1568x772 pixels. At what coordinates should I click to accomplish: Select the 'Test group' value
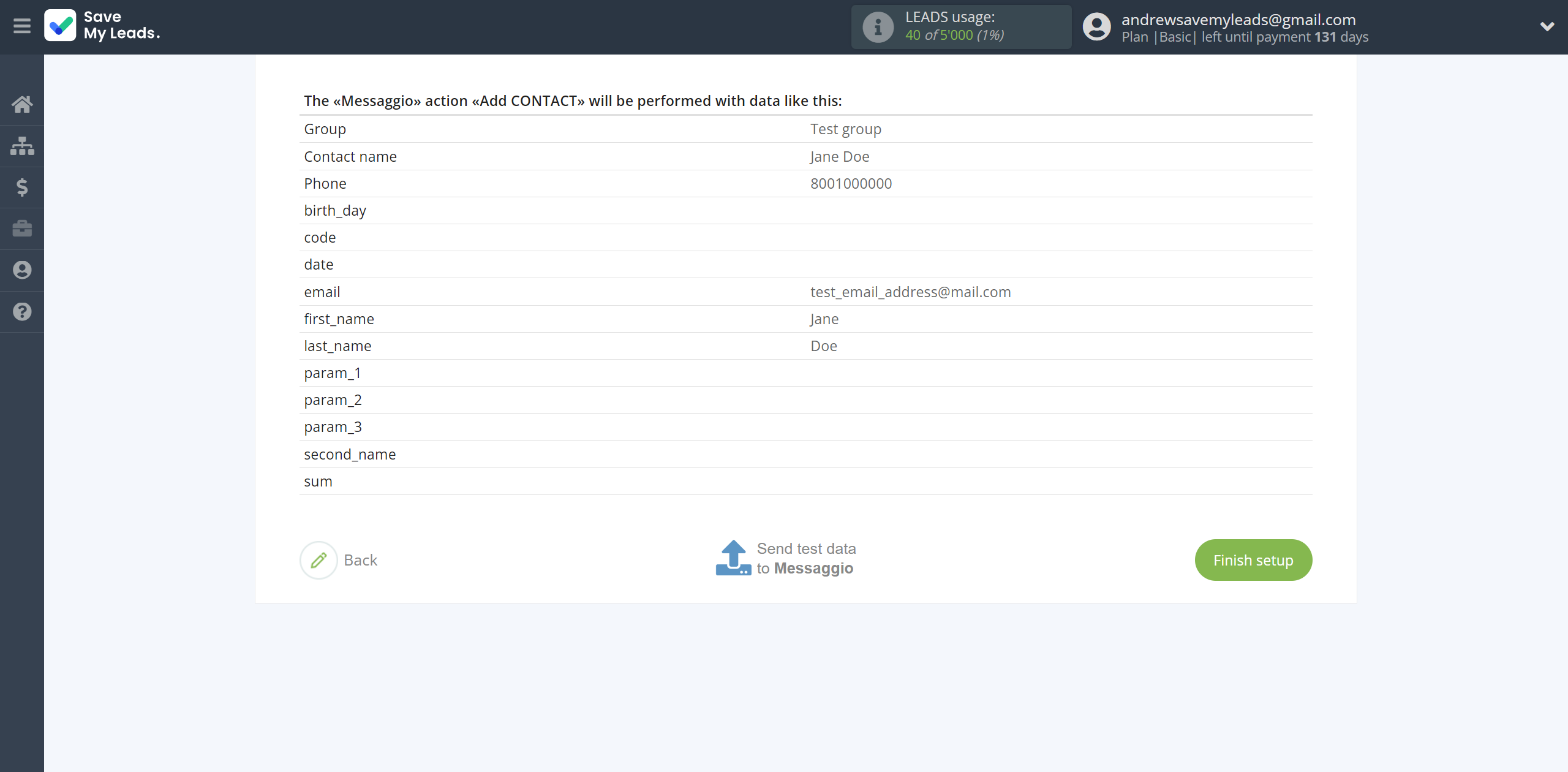(x=846, y=129)
